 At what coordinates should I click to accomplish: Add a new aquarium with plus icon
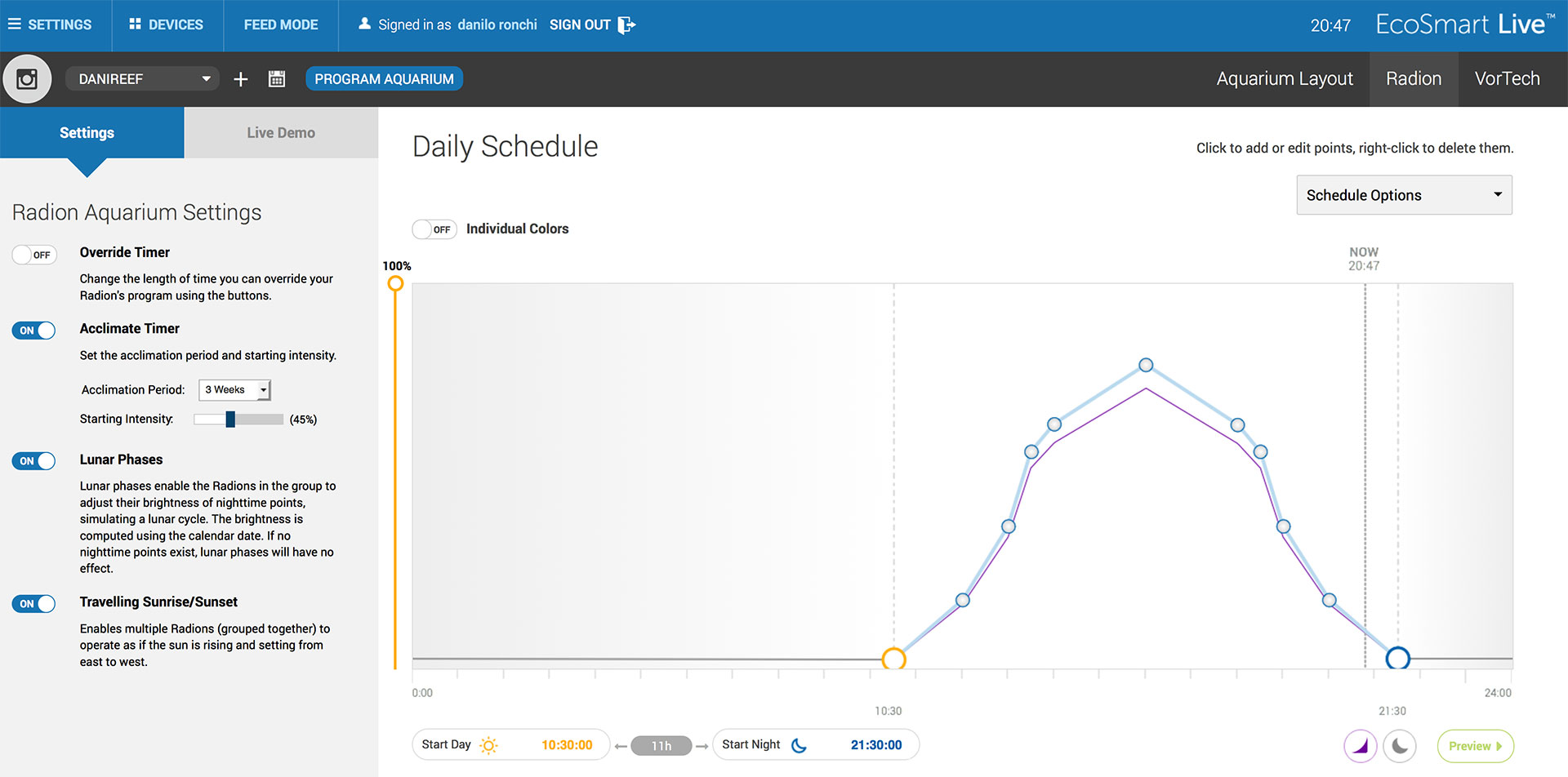(x=240, y=79)
